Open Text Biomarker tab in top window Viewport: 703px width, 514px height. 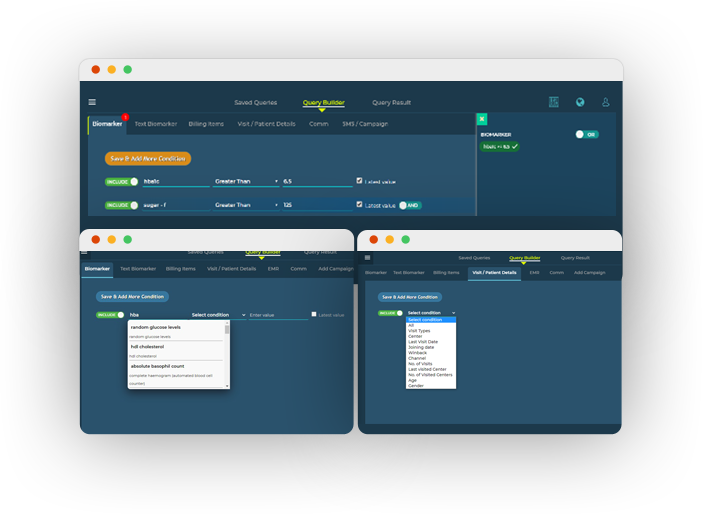click(x=156, y=124)
